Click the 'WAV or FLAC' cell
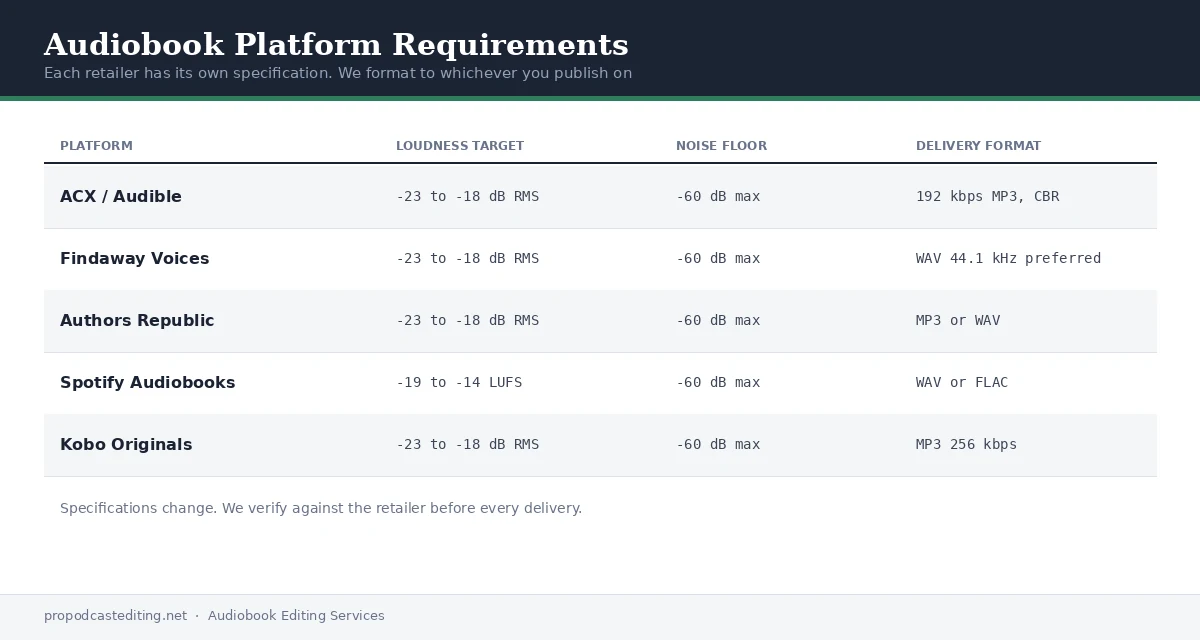 (962, 383)
